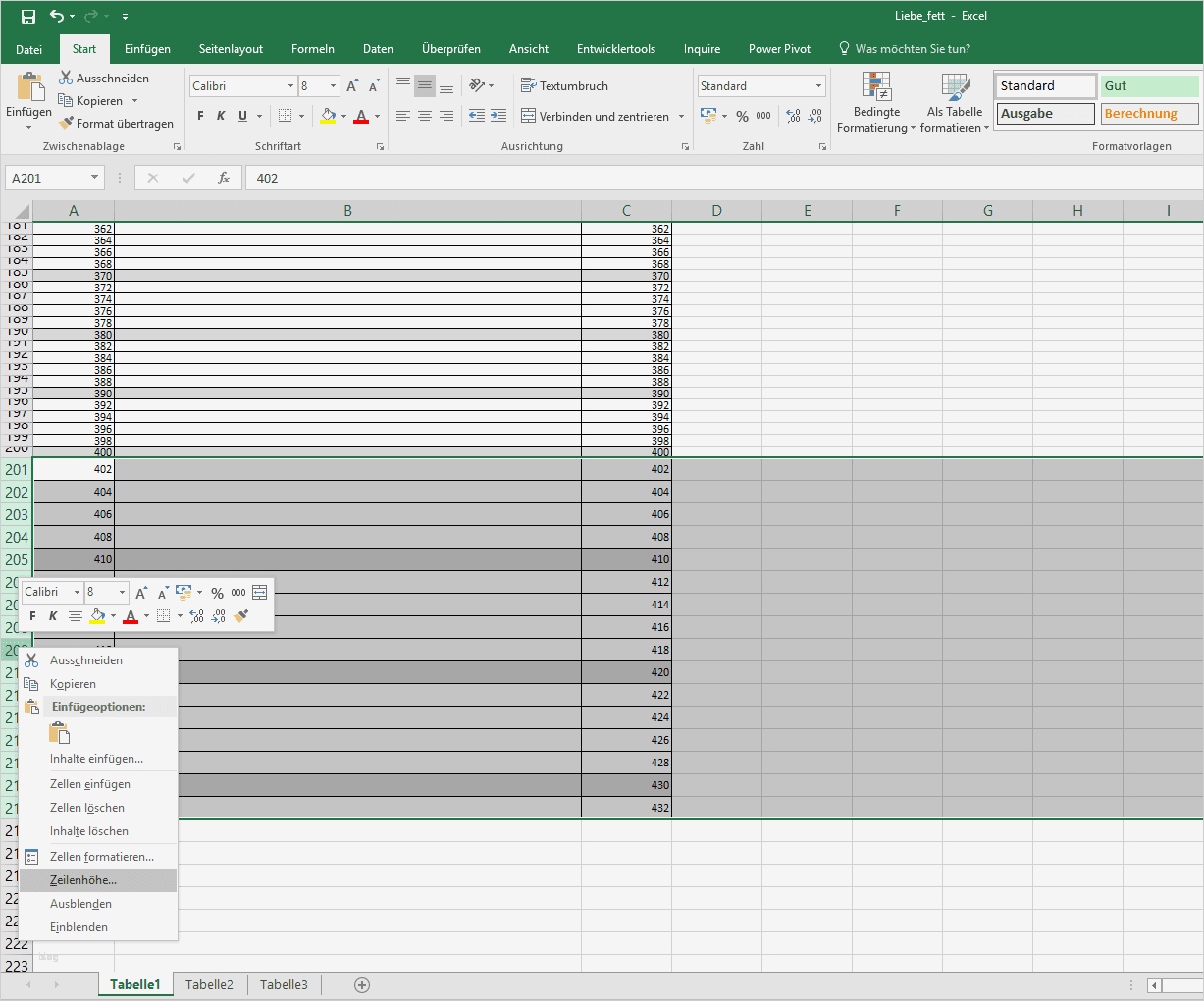Open the Standard number format dropdown
Viewport: 1204px width, 1001px height.
pos(818,86)
